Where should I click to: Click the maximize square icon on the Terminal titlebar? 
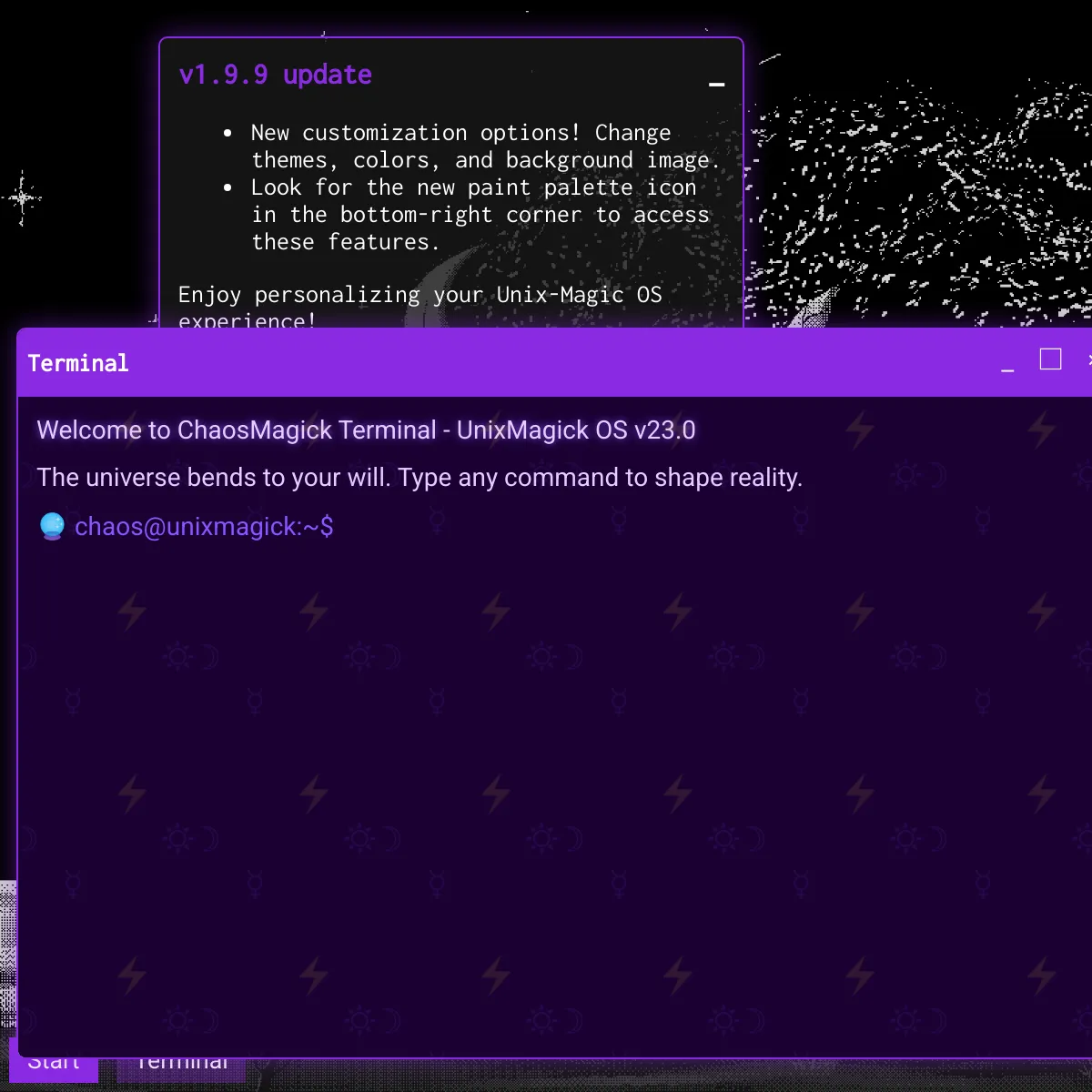coord(1050,359)
